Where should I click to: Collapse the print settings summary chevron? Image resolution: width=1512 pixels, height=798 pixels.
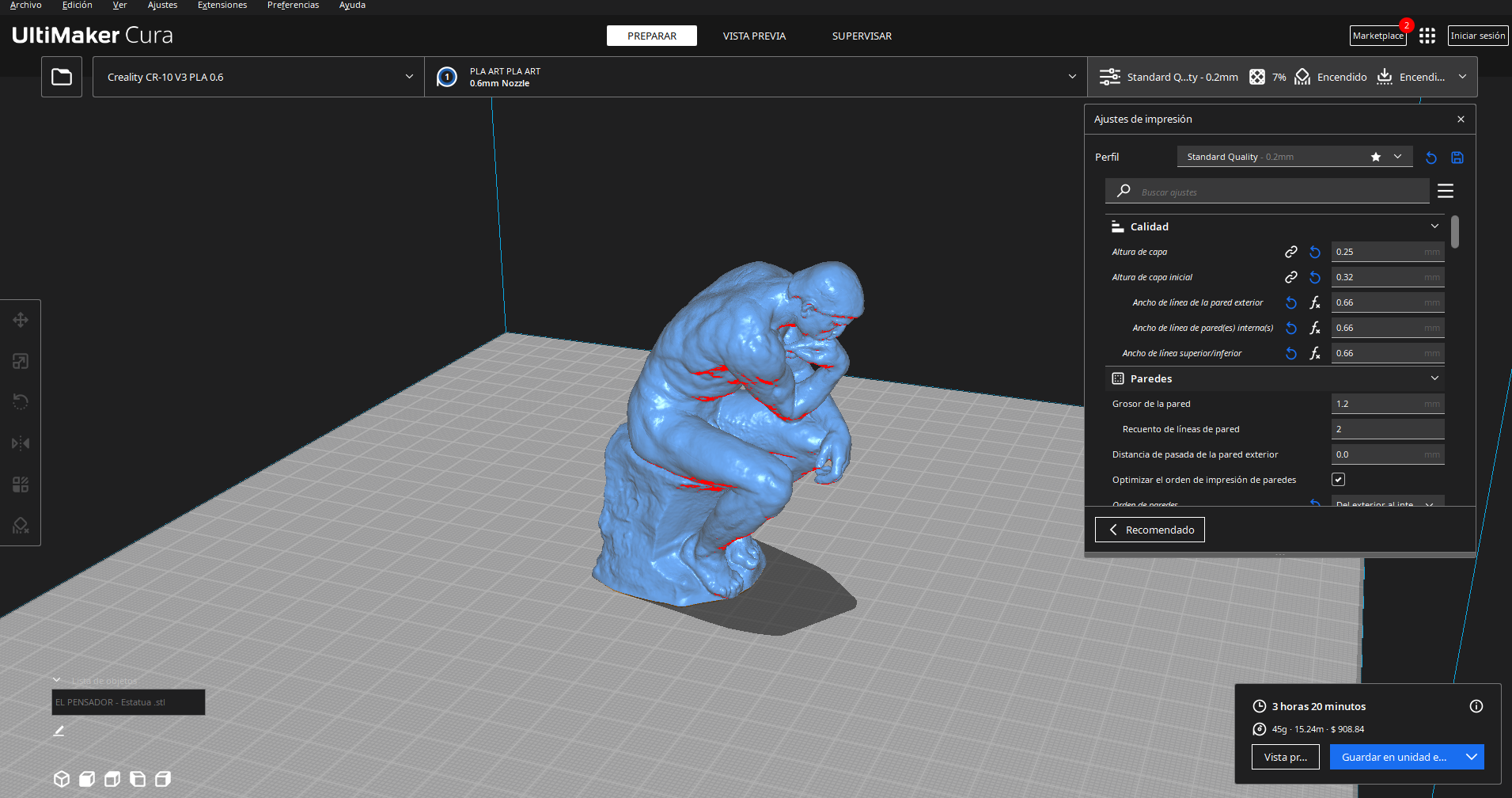1462,77
